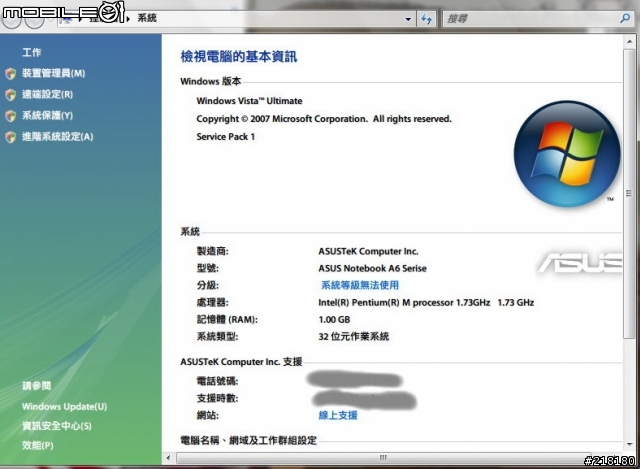Click the text ASUS Notebook A6 Serise
This screenshot has height=469, width=640.
(373, 269)
